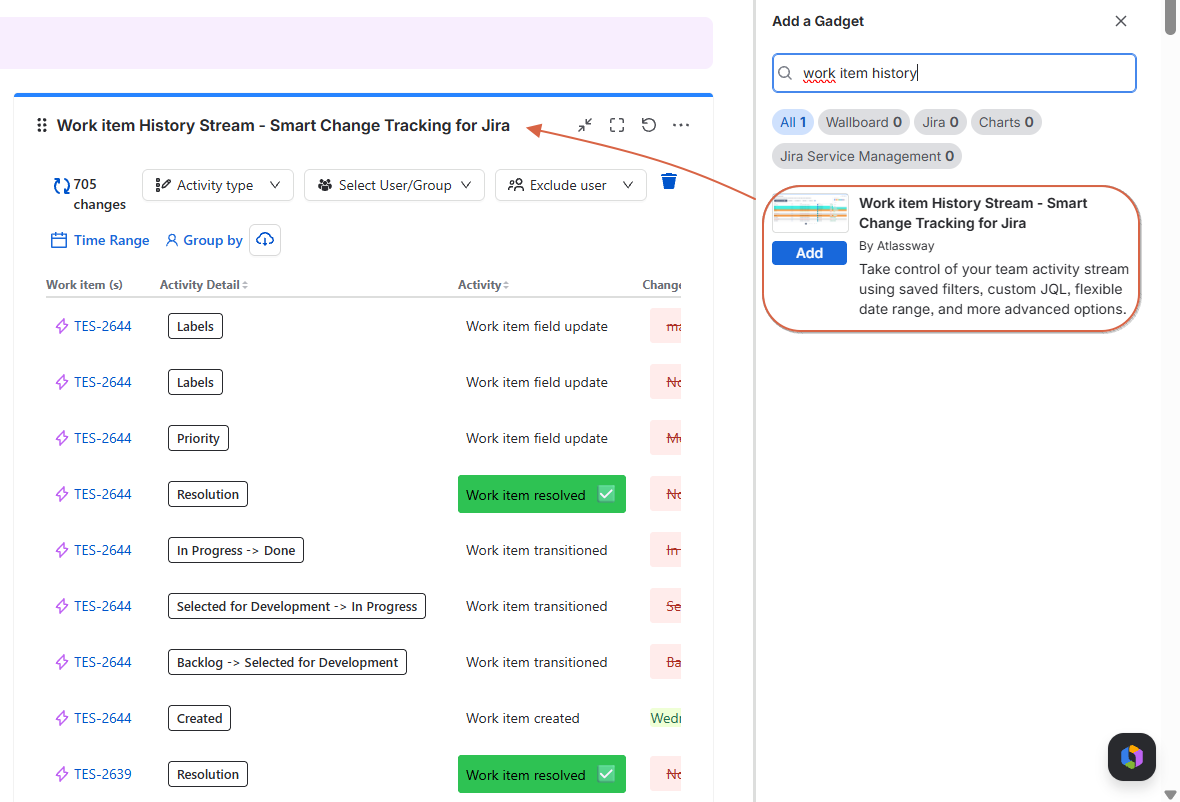Viewport: 1180px width, 802px height.
Task: Click the Resolution tag in TES-2639 row
Action: tap(208, 774)
